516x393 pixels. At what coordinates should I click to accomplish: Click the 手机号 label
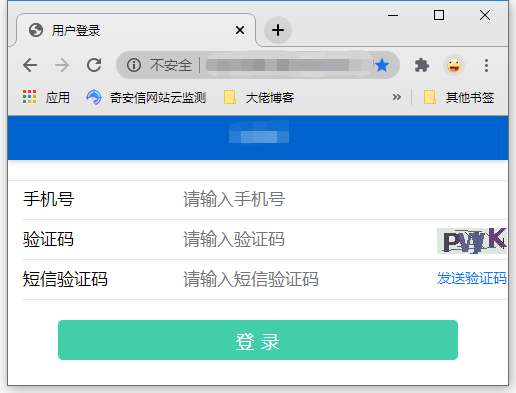click(x=49, y=199)
